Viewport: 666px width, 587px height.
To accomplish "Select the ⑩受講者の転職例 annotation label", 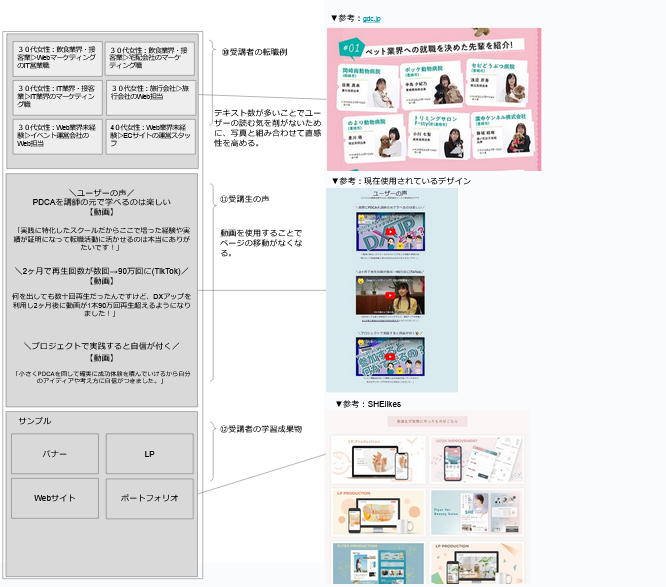I will (254, 52).
